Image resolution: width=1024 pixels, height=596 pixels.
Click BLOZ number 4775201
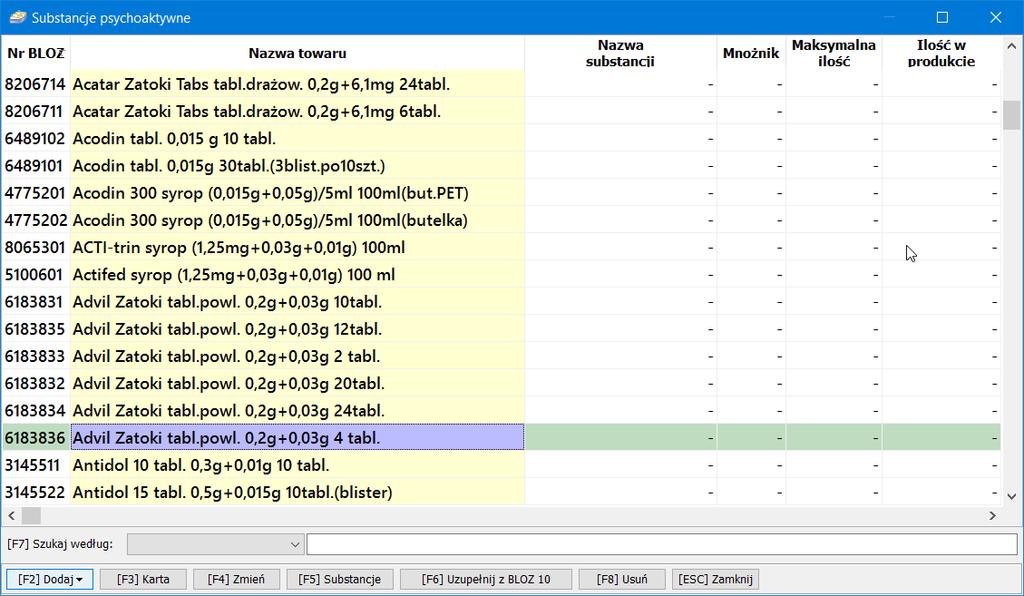pyautogui.click(x=35, y=193)
